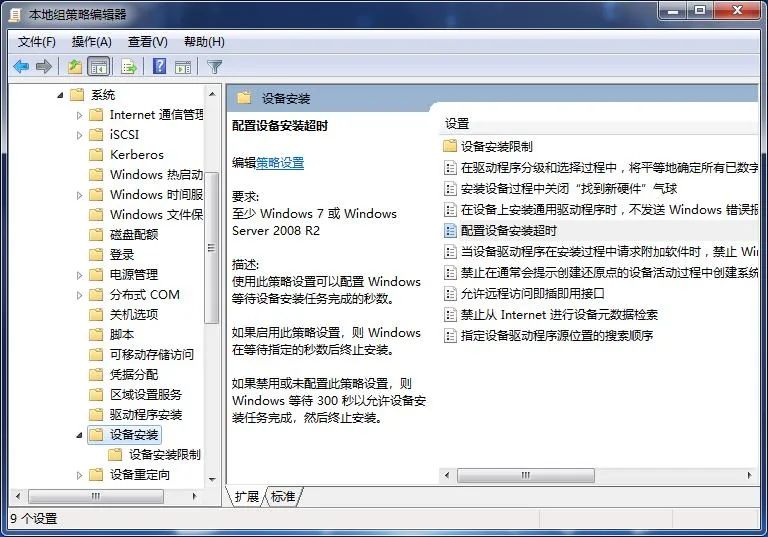The width and height of the screenshot is (768, 537).
Task: Expand the iSCSI tree node
Action: (79, 135)
